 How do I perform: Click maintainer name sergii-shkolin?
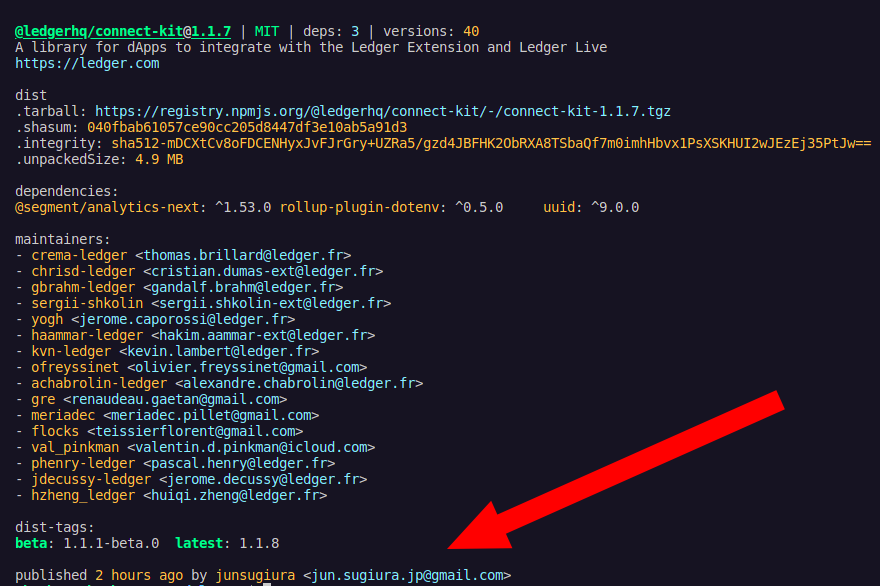tap(87, 303)
